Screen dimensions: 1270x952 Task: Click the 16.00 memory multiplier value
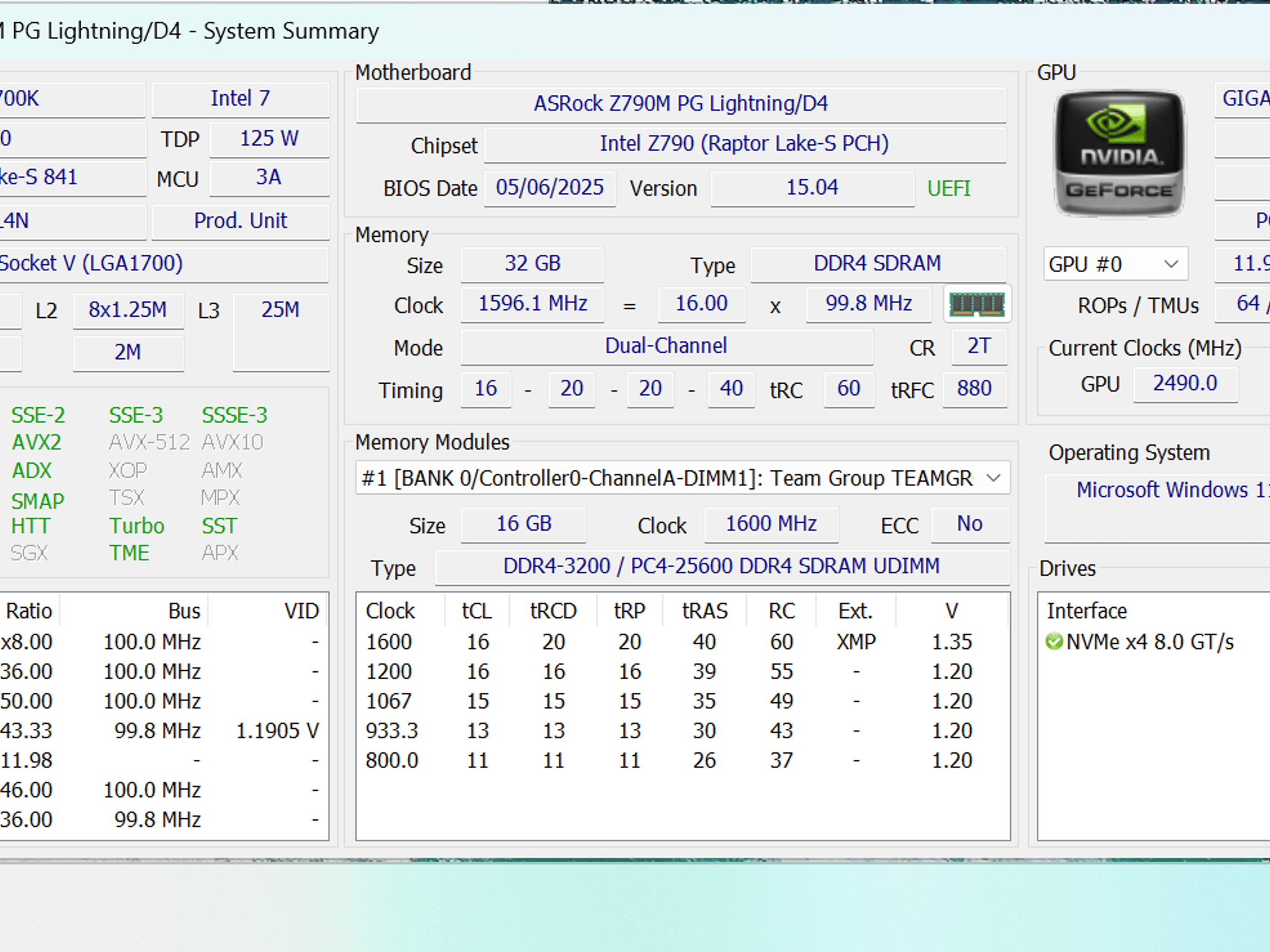tap(701, 304)
